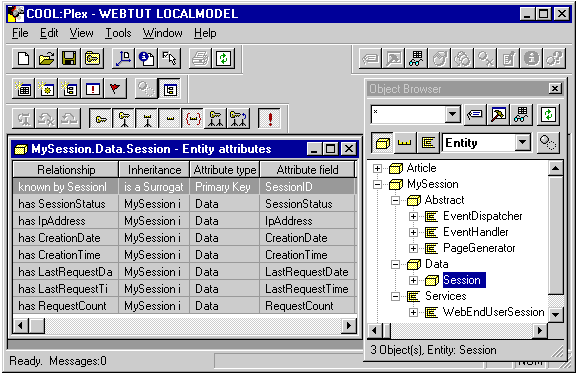Click the green Refresh icon in main toolbar
Image resolution: width=576 pixels, height=374 pixels.
click(x=223, y=58)
